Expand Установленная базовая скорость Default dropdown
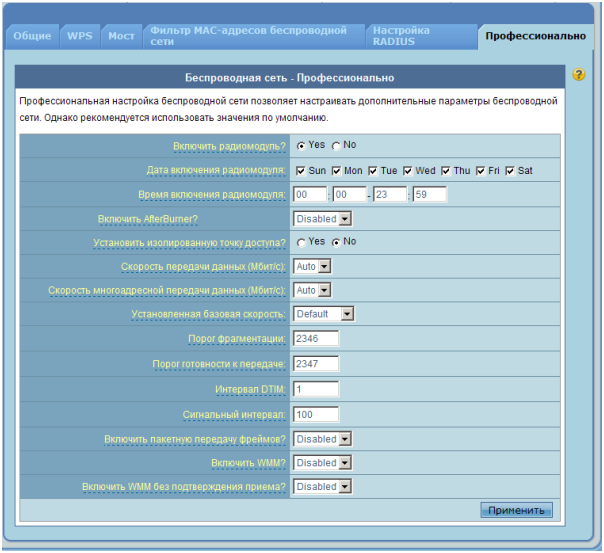Image resolution: width=604 pixels, height=553 pixels. 324,314
